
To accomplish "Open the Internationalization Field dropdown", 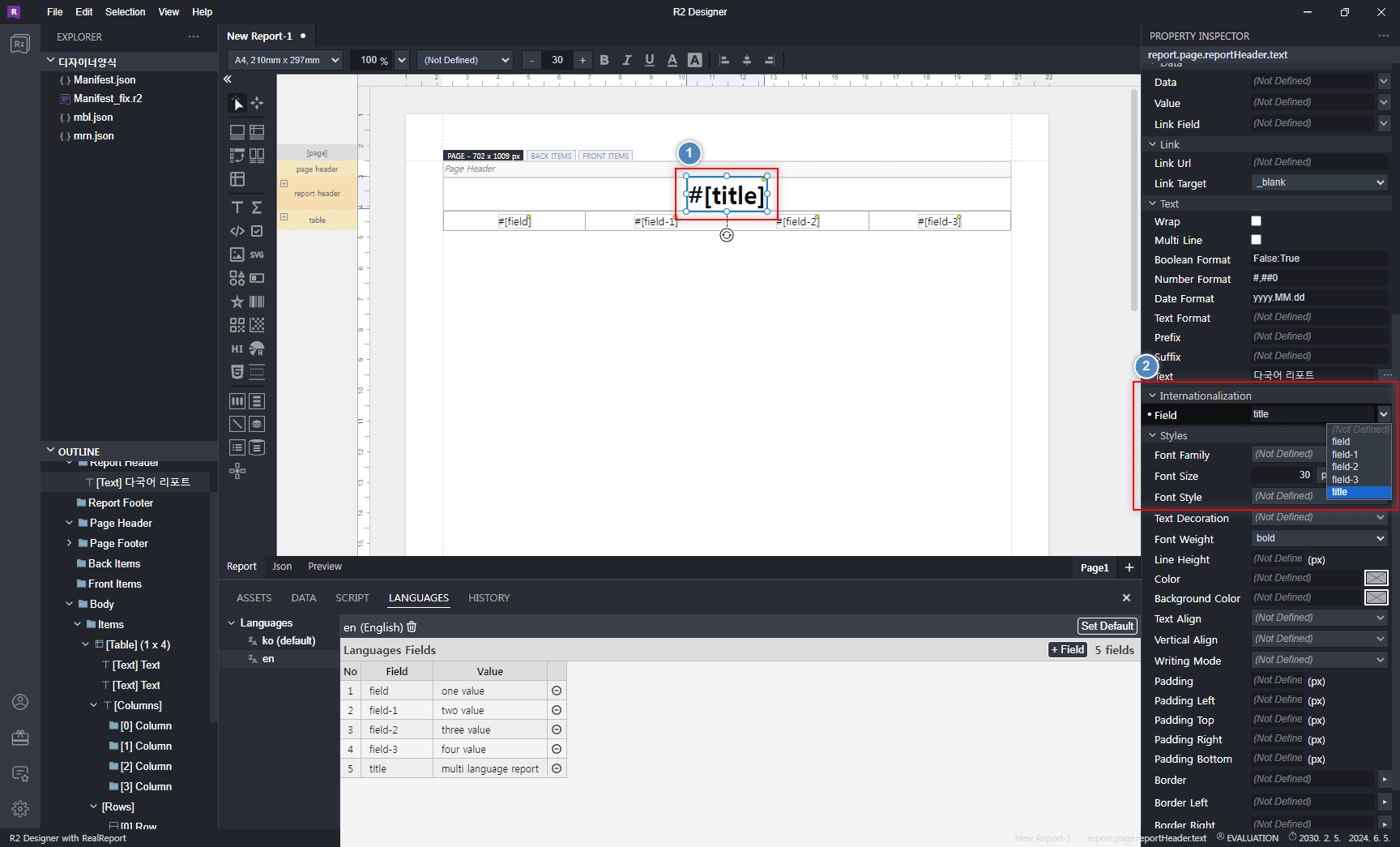I will coord(1384,414).
